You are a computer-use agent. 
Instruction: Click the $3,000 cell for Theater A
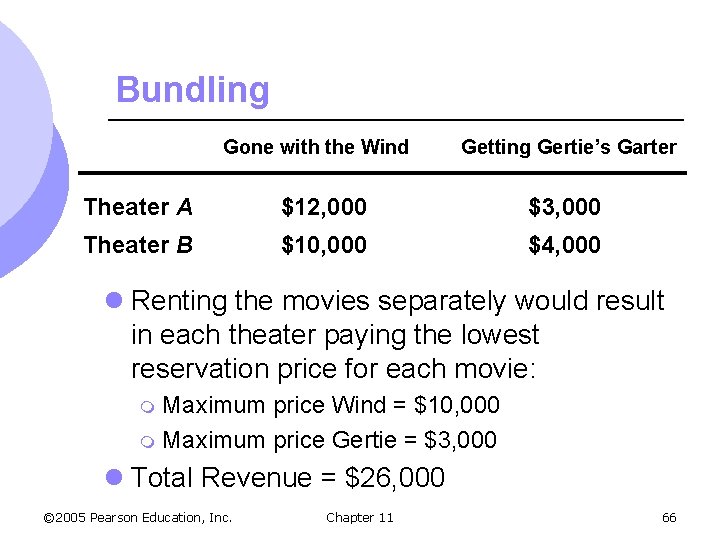pyautogui.click(x=564, y=207)
